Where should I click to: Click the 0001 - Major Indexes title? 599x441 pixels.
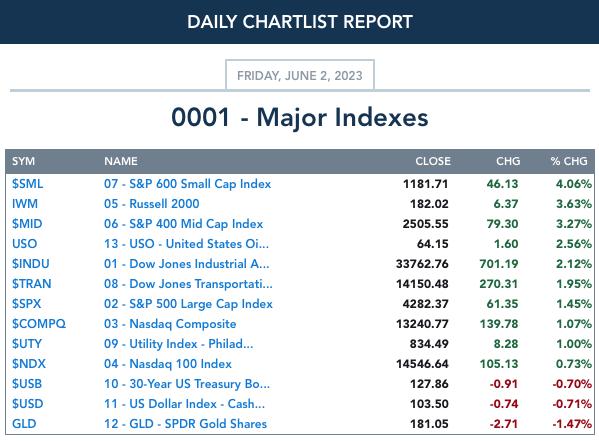300,117
